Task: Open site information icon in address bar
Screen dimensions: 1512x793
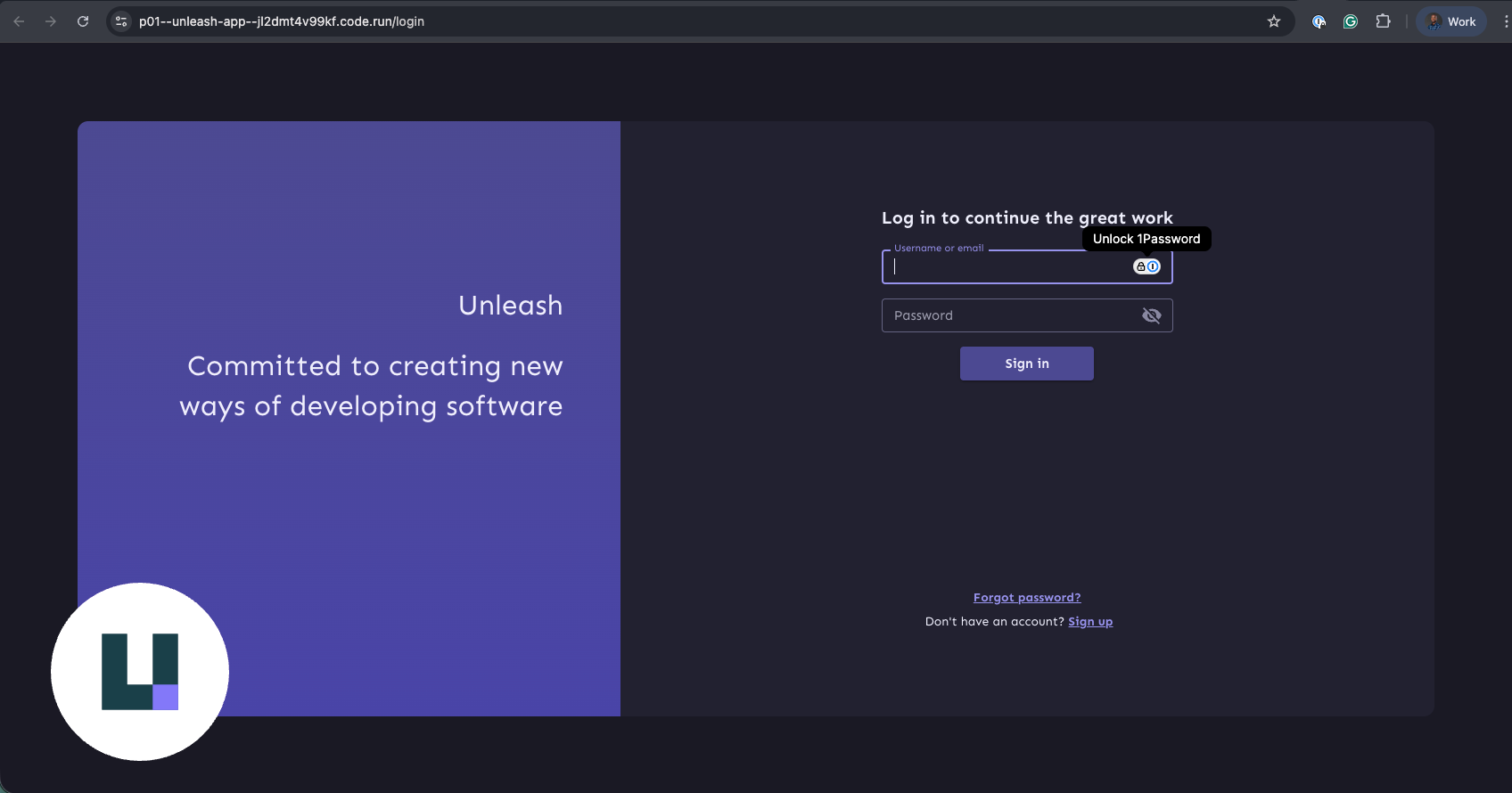Action: [x=122, y=21]
